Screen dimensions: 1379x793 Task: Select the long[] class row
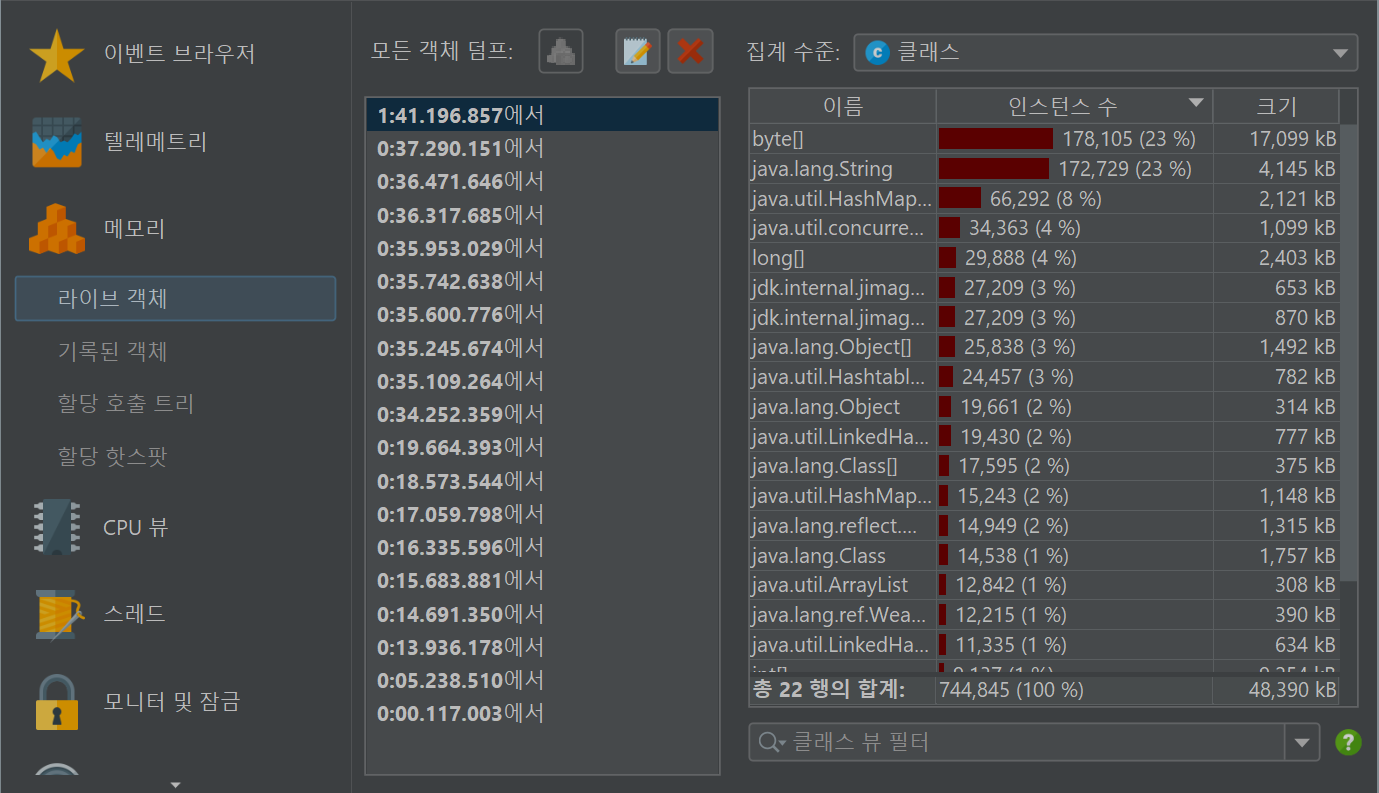[x=1043, y=258]
